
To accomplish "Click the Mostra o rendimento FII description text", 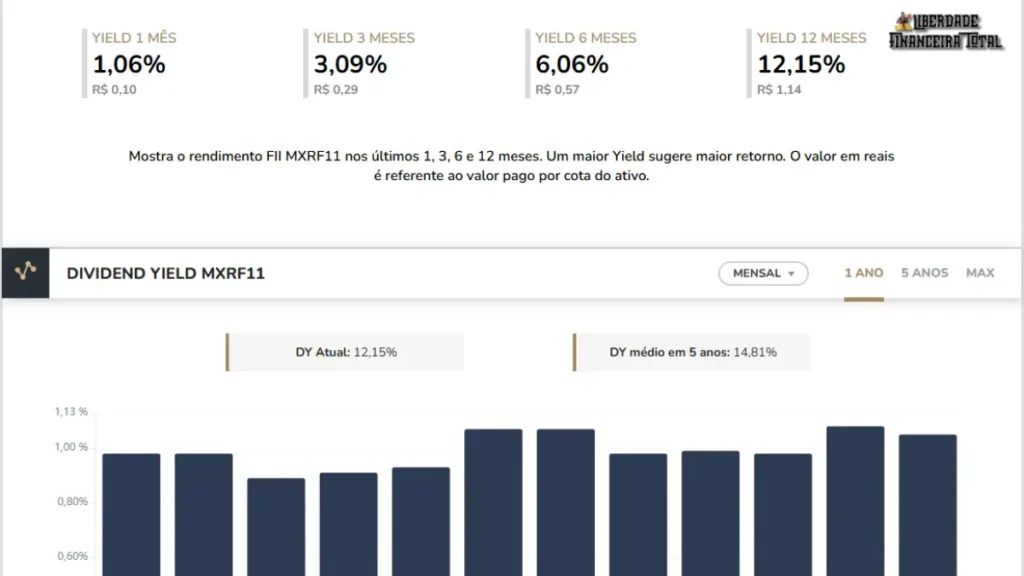I will (511, 166).
